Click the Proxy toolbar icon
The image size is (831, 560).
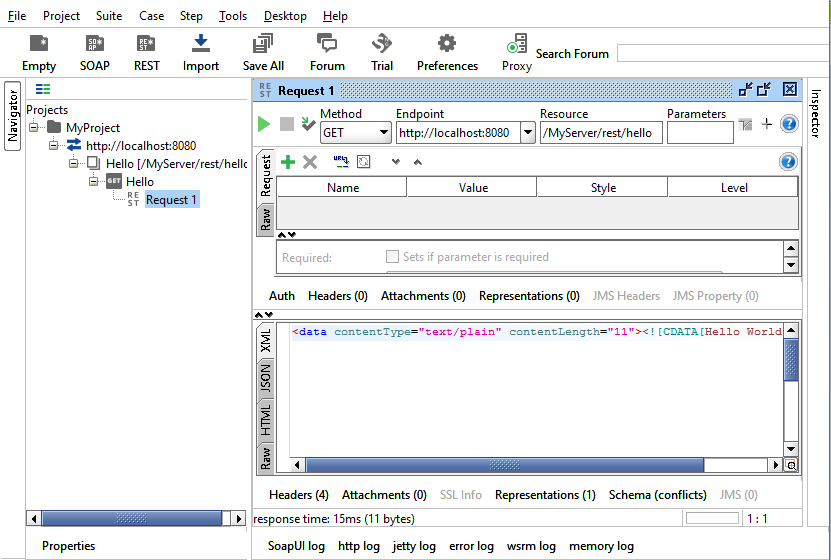tap(517, 44)
